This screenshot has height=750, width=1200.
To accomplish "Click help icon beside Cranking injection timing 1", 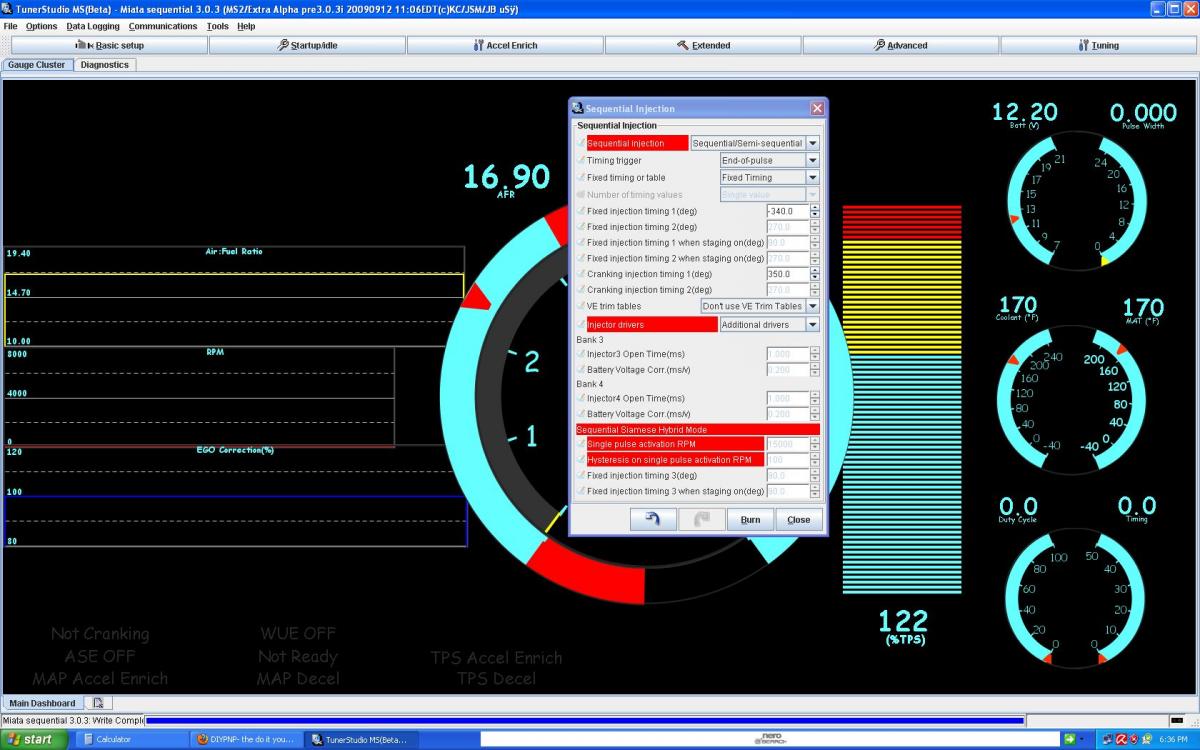I will [x=581, y=274].
